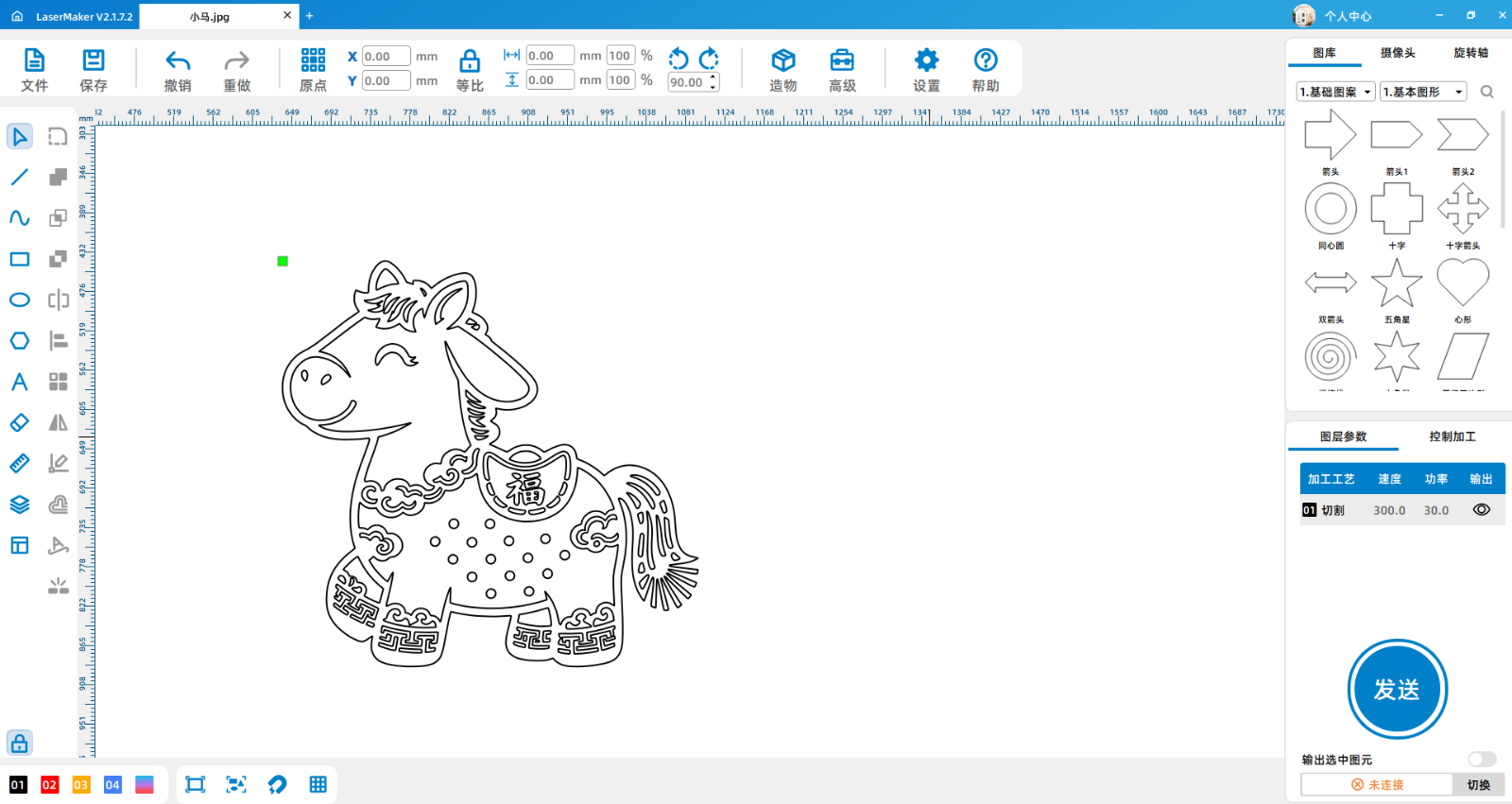
Task: Switch to the 摄像头 tab
Action: (x=1397, y=53)
